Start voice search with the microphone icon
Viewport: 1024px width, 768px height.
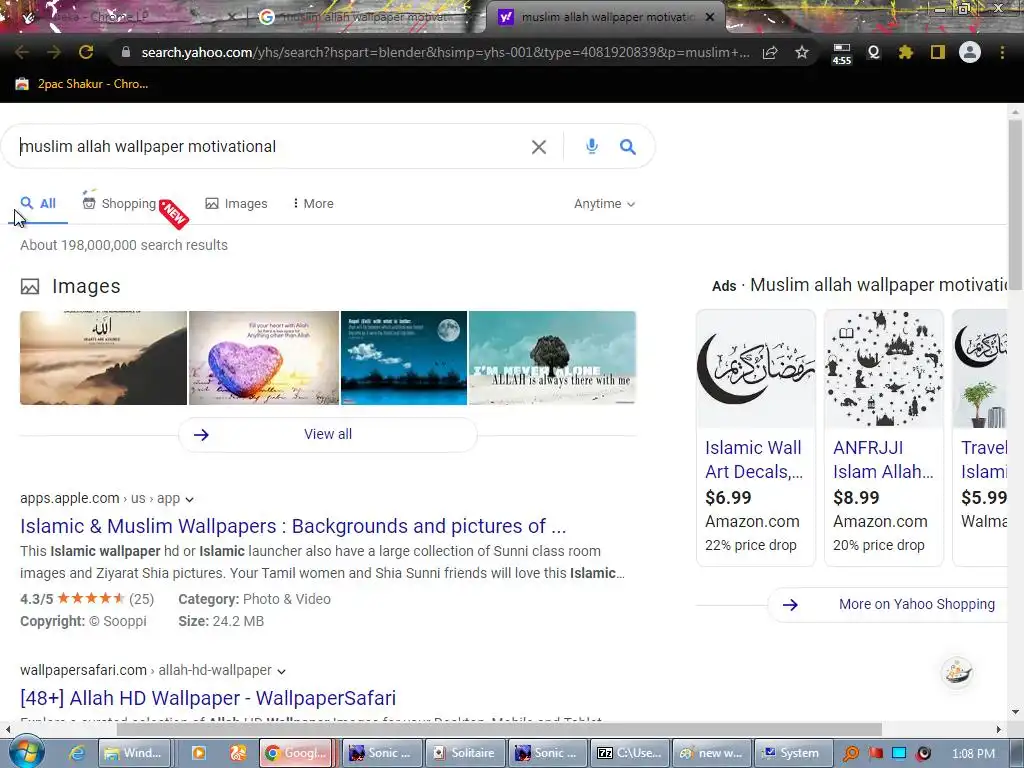click(x=592, y=146)
